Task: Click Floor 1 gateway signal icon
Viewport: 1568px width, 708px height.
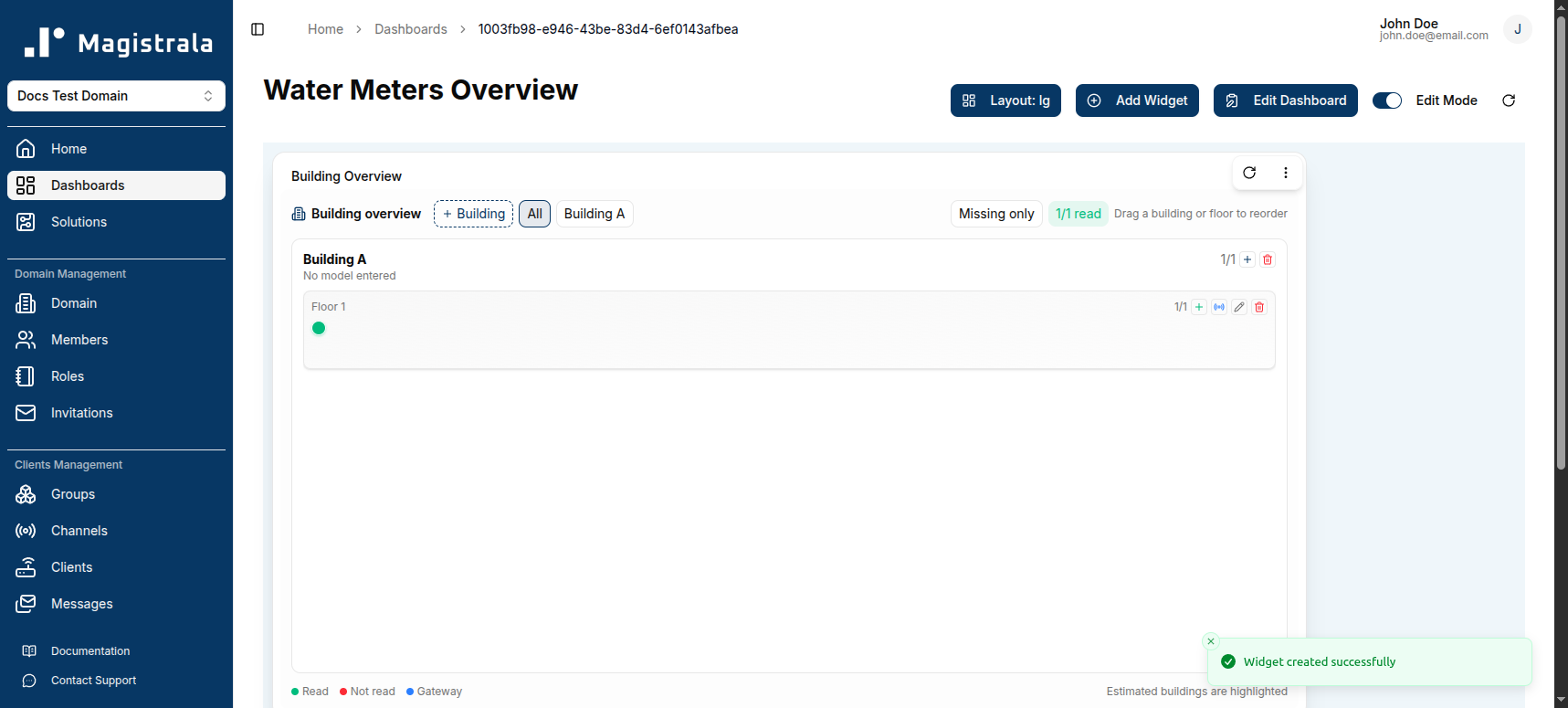Action: (1219, 307)
